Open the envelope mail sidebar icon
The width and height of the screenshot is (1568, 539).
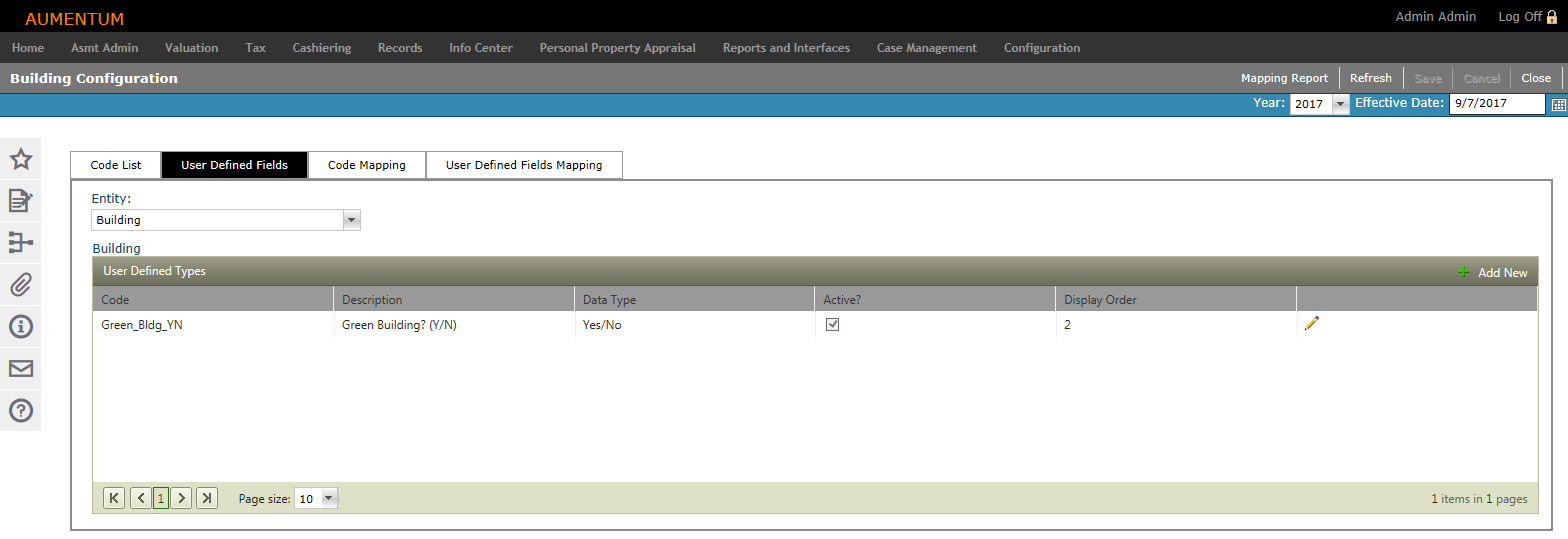pyautogui.click(x=20, y=368)
